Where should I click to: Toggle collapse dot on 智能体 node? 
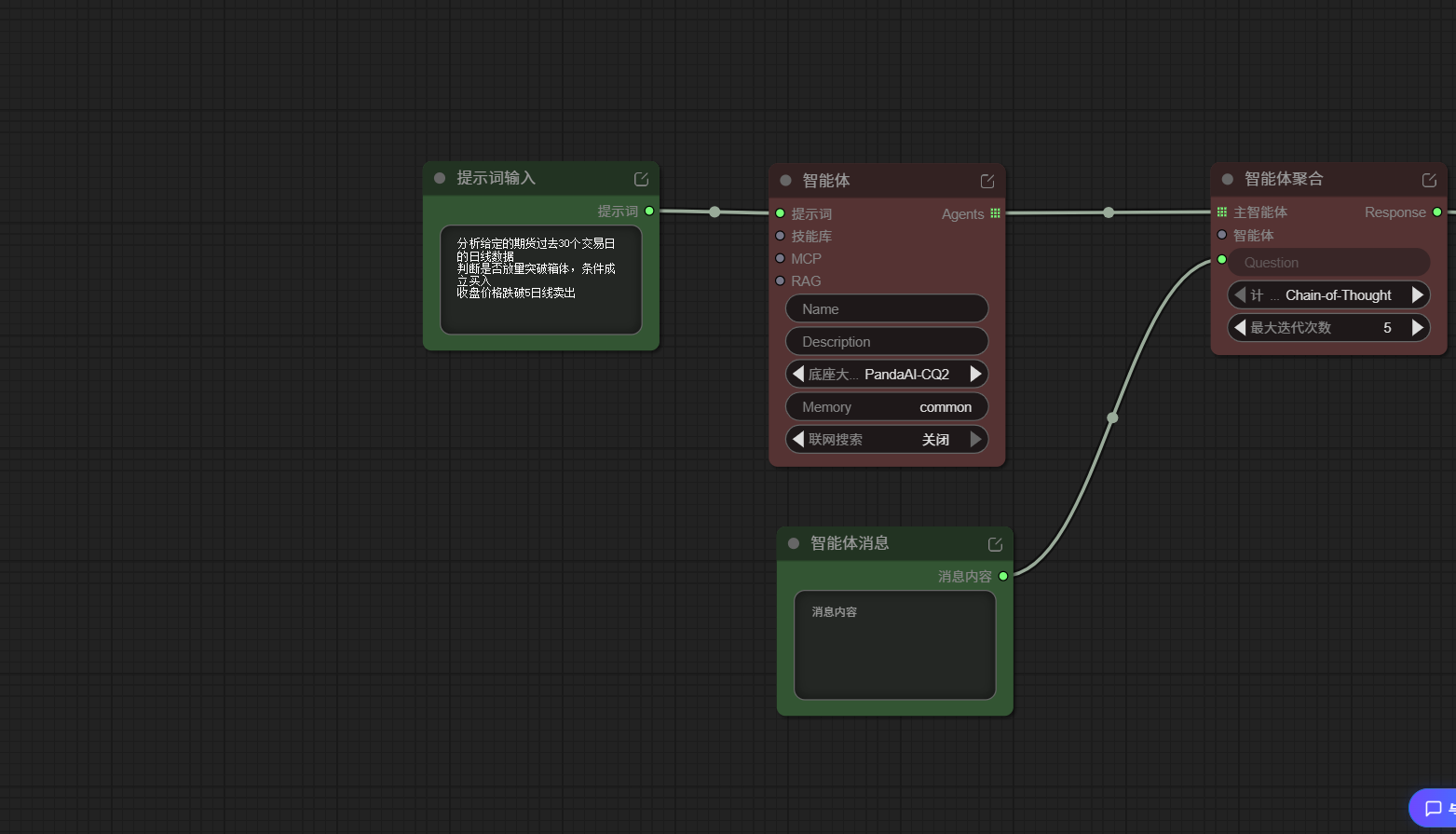point(785,181)
